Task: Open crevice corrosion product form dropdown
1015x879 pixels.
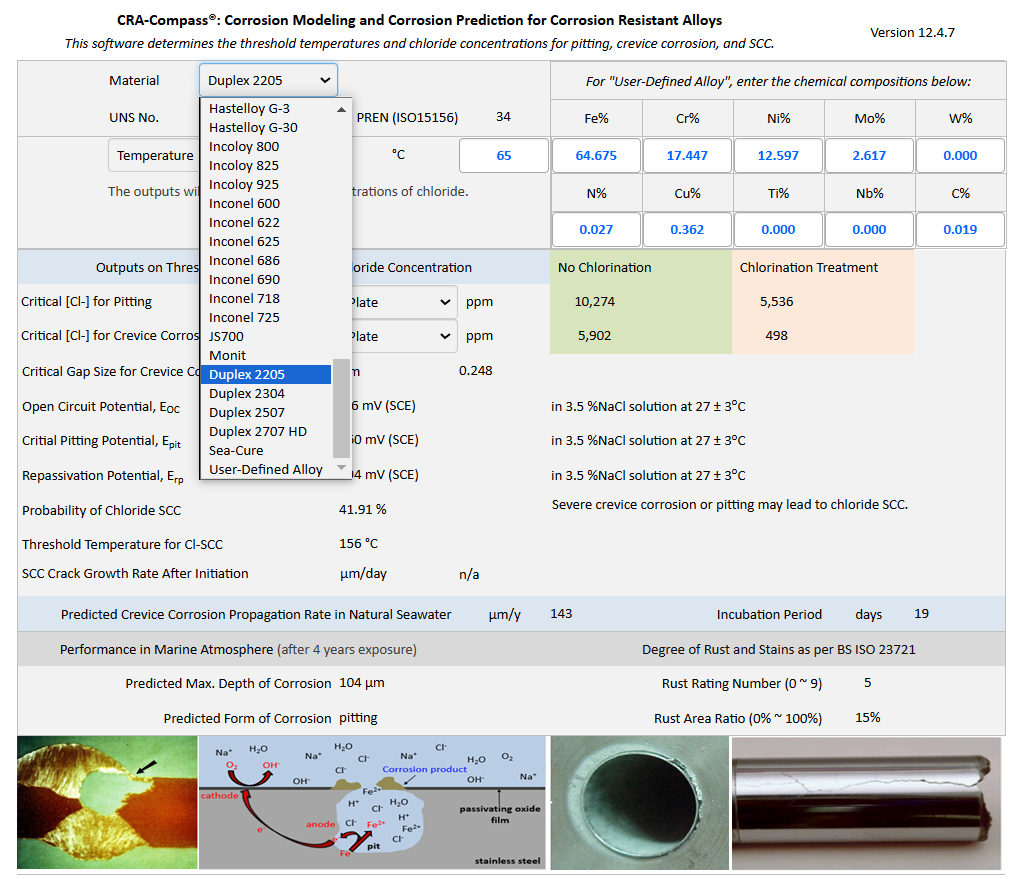Action: click(404, 336)
